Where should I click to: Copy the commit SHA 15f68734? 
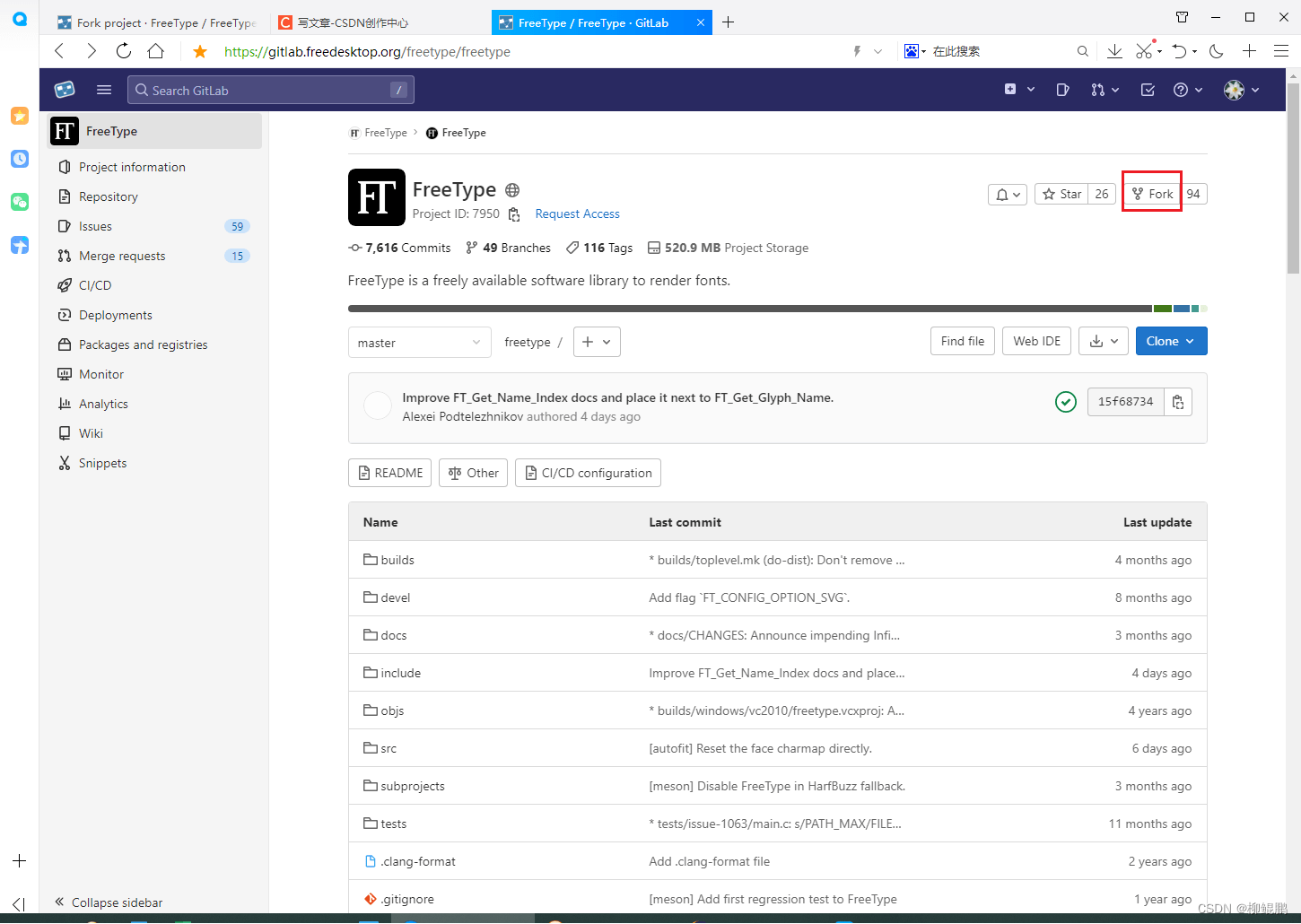pos(1178,402)
